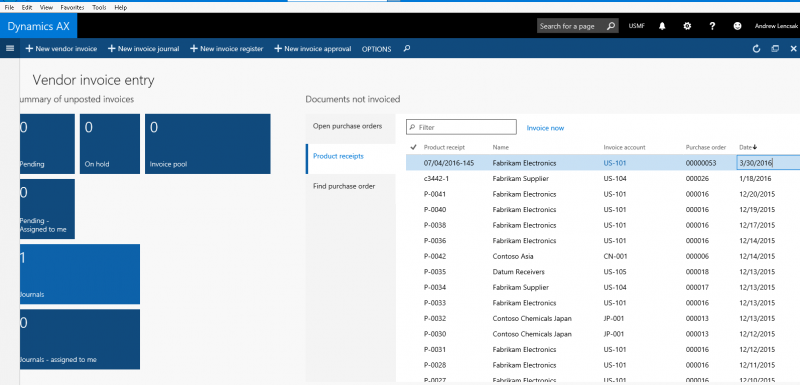Screen dimensions: 800x385
Task: Open the Favorites menu
Action: 72,8
